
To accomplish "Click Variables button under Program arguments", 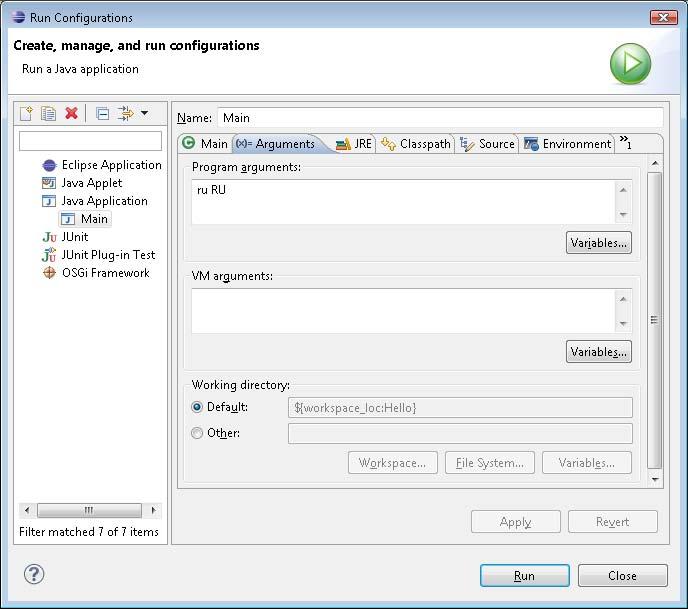I will [x=598, y=243].
